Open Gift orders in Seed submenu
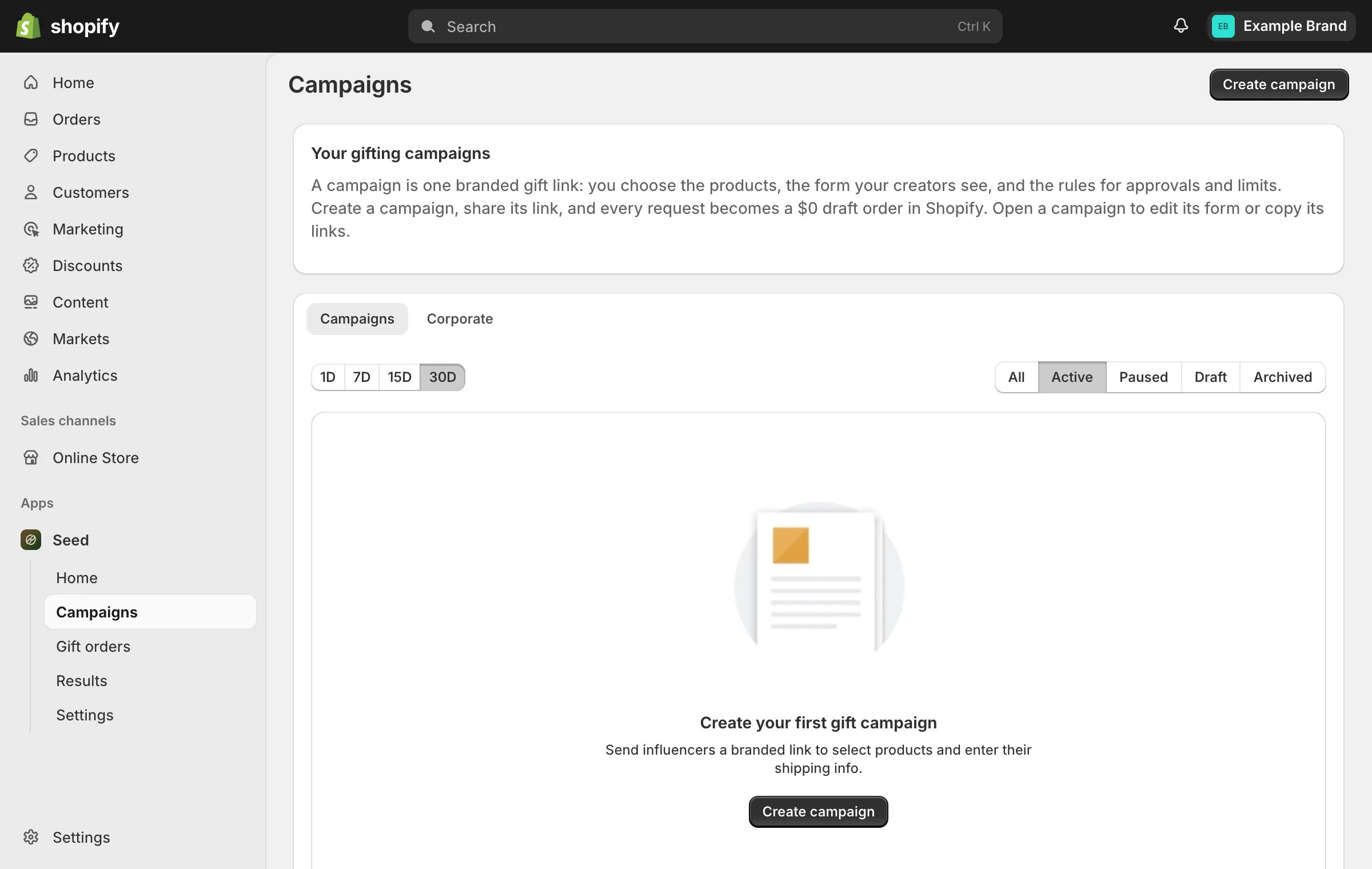Viewport: 1372px width, 869px height. tap(93, 646)
